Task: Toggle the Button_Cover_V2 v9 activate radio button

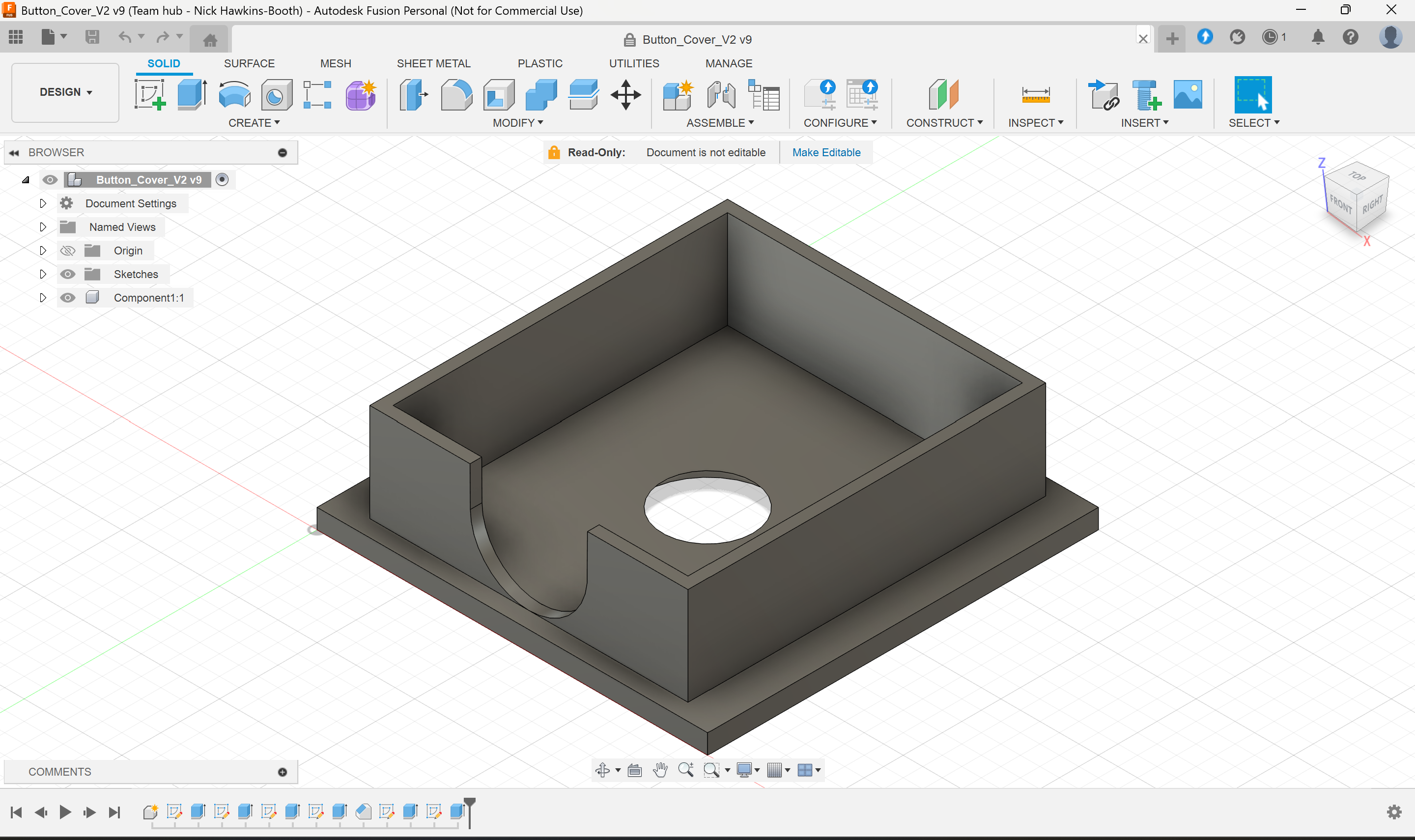Action: coord(223,179)
